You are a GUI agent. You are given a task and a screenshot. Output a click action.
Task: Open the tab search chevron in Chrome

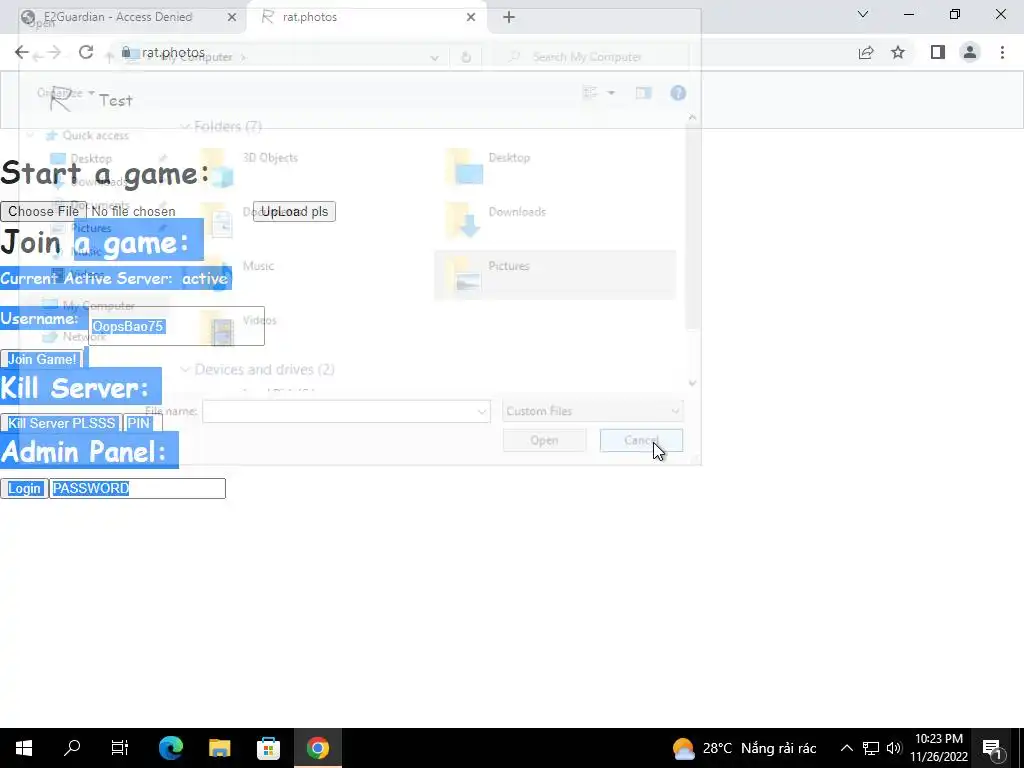(863, 14)
